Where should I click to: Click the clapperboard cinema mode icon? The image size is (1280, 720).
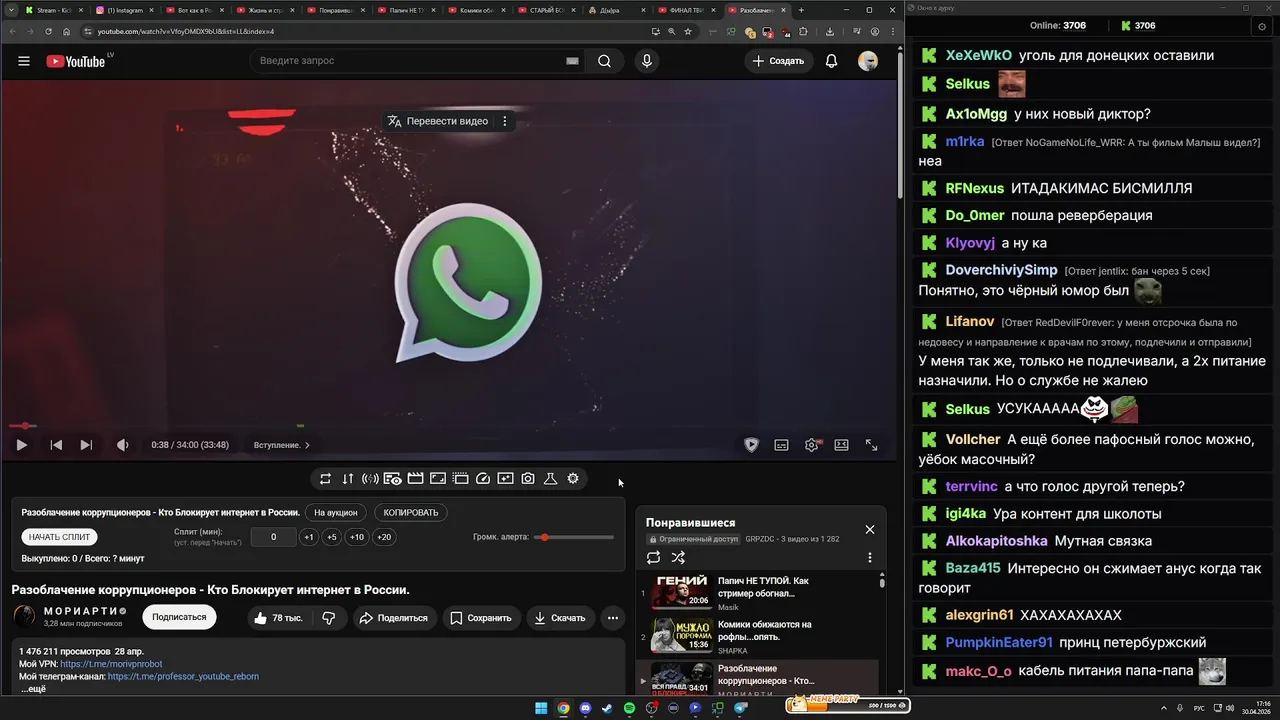pos(415,479)
